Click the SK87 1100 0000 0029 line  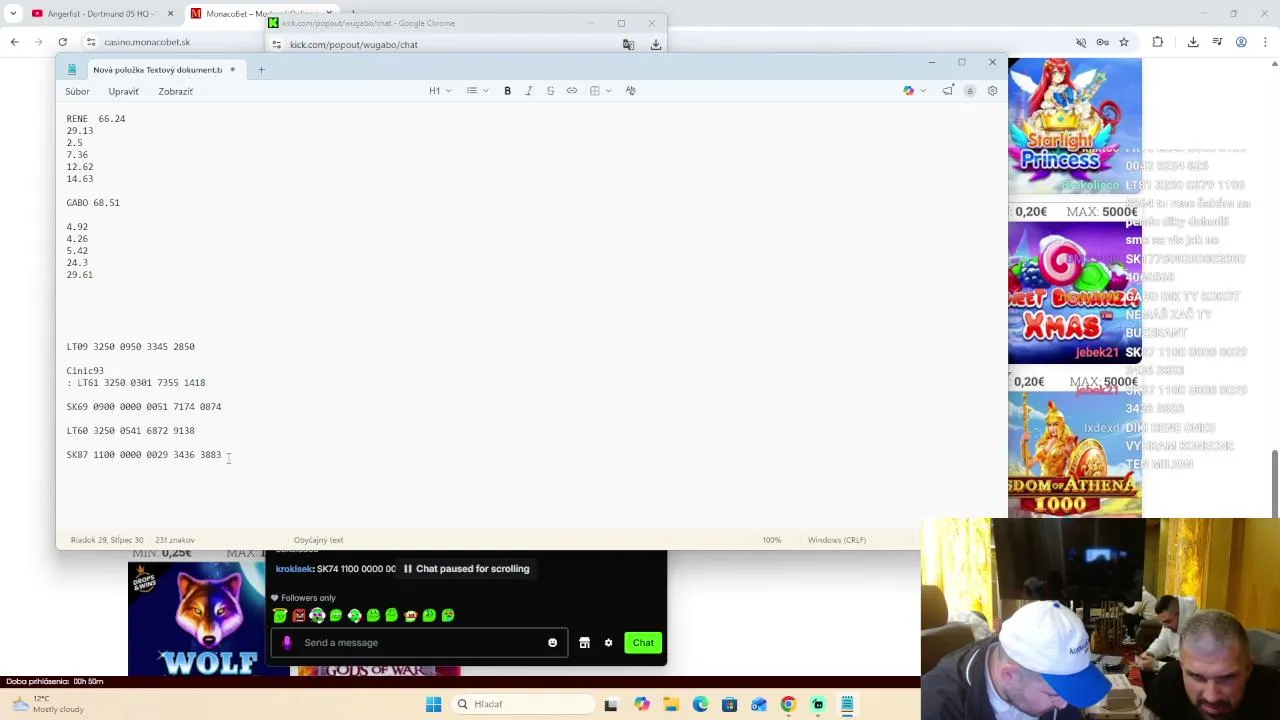click(x=144, y=455)
